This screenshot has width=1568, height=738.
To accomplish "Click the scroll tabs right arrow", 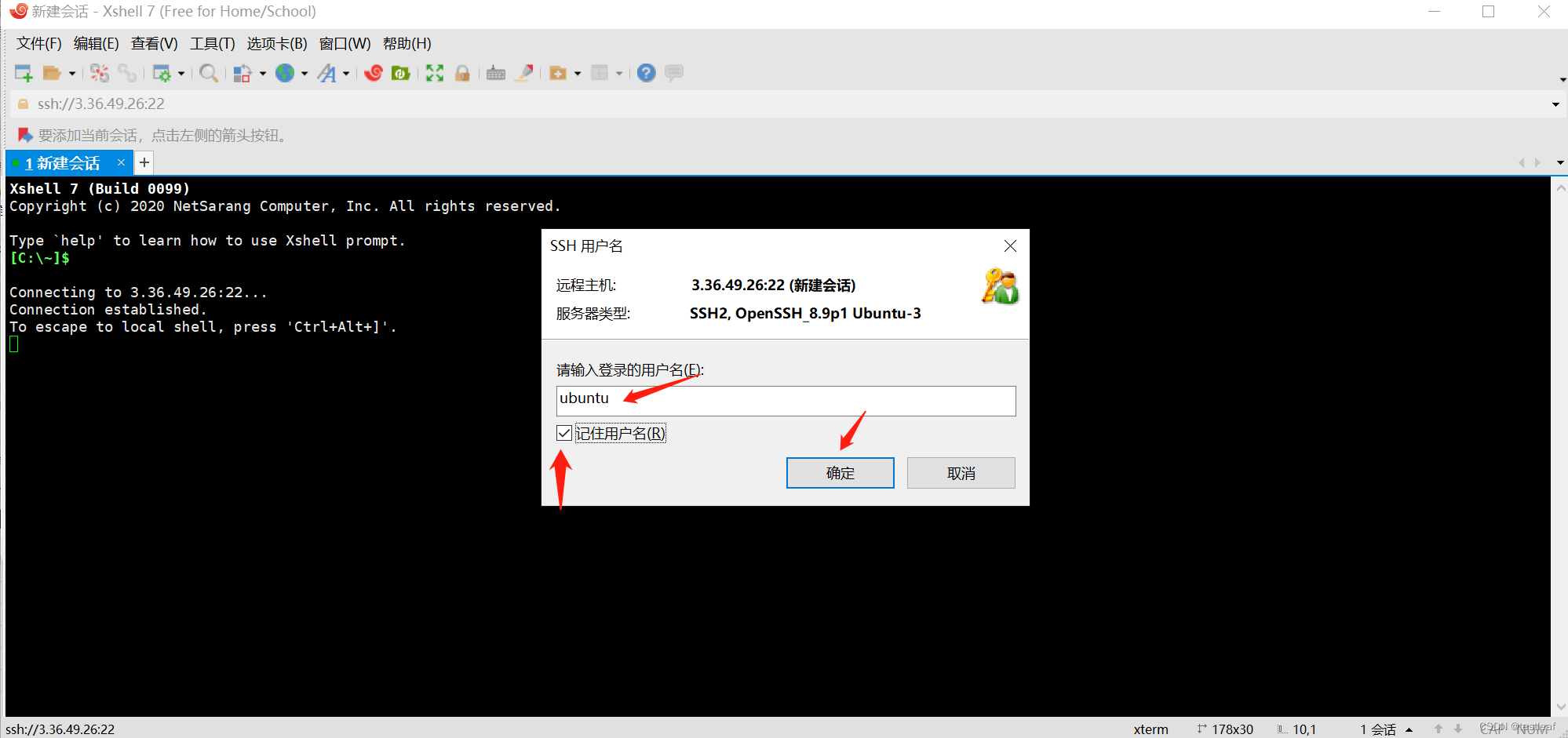I will pos(1537,162).
